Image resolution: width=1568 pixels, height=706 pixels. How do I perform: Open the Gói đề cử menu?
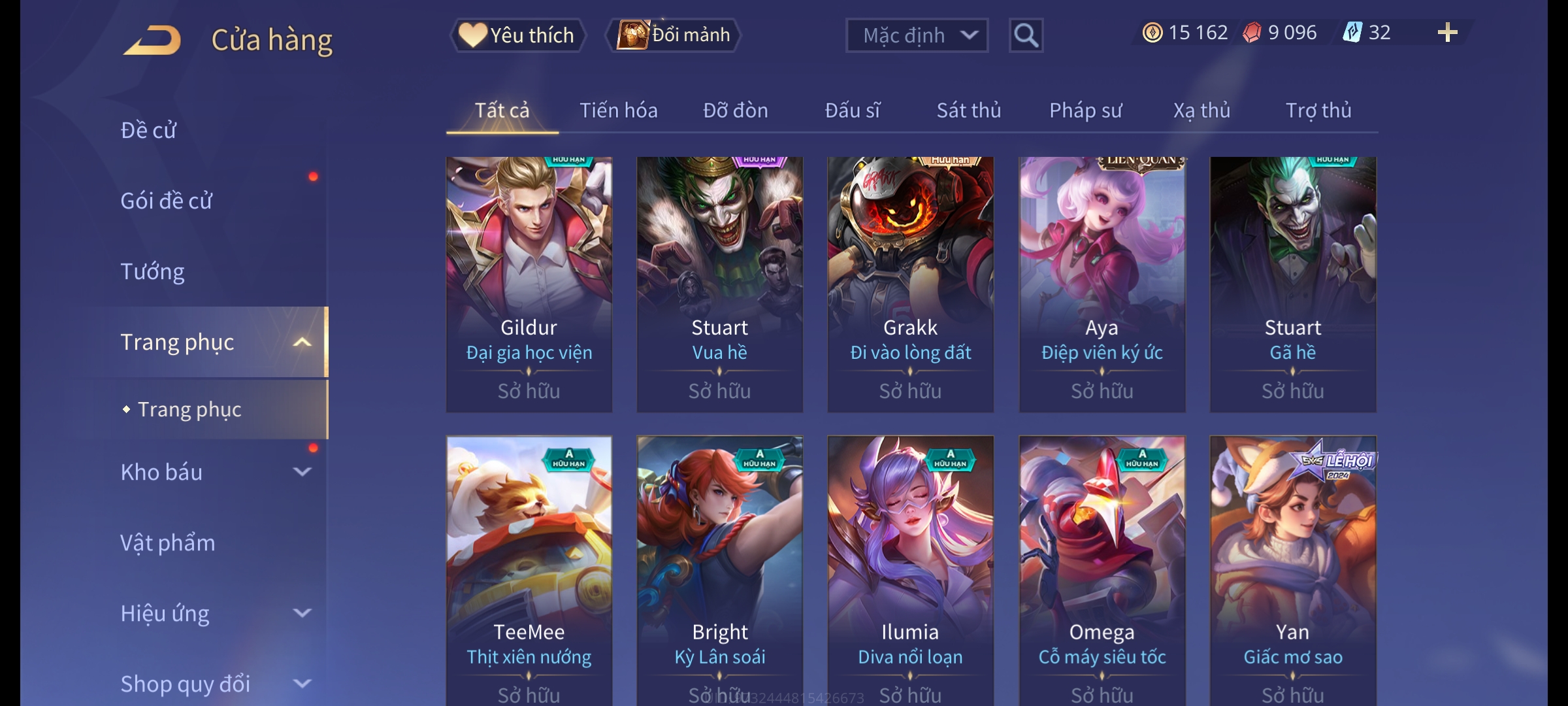(x=167, y=201)
